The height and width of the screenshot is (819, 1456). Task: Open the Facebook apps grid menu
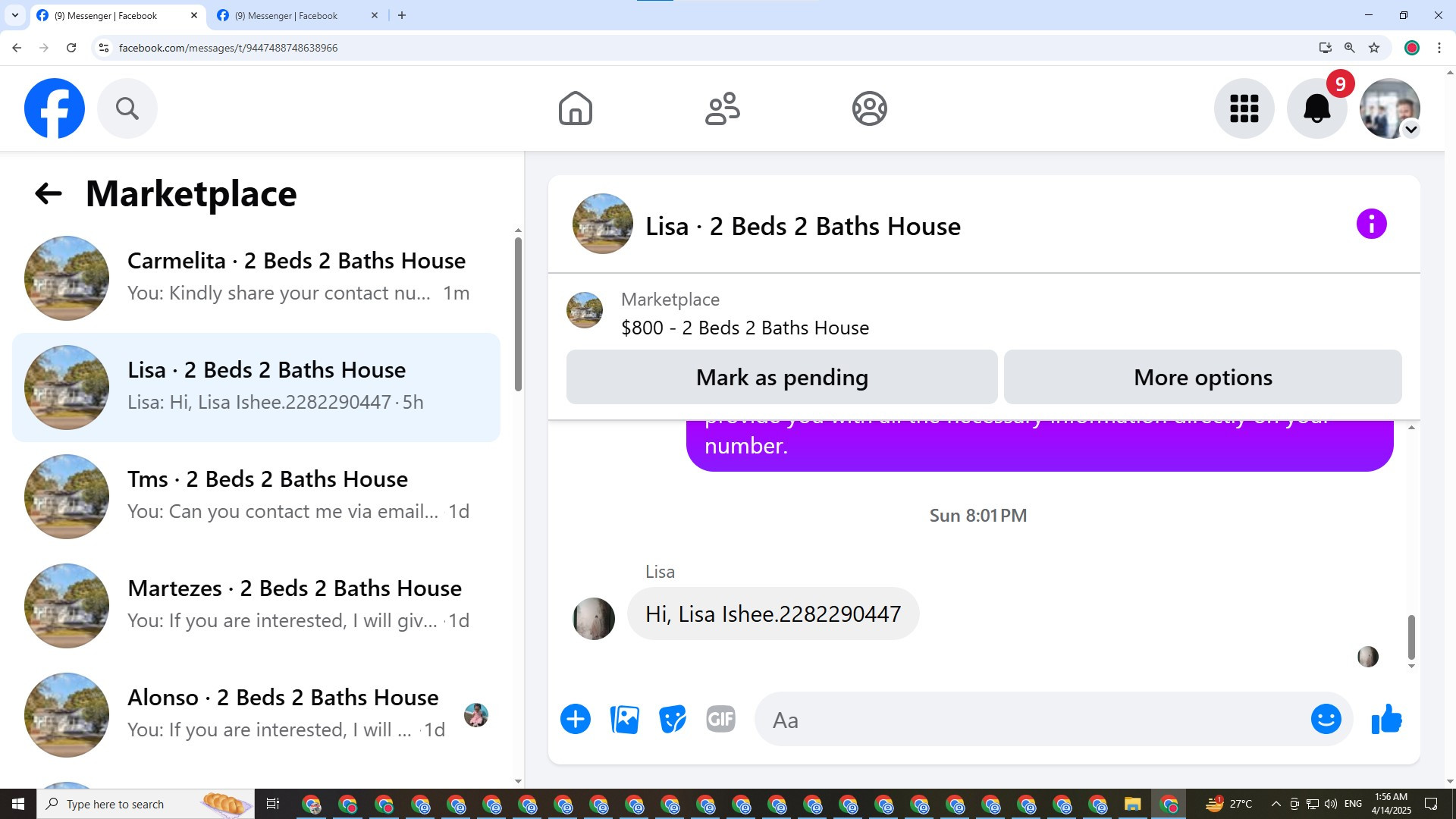point(1244,108)
